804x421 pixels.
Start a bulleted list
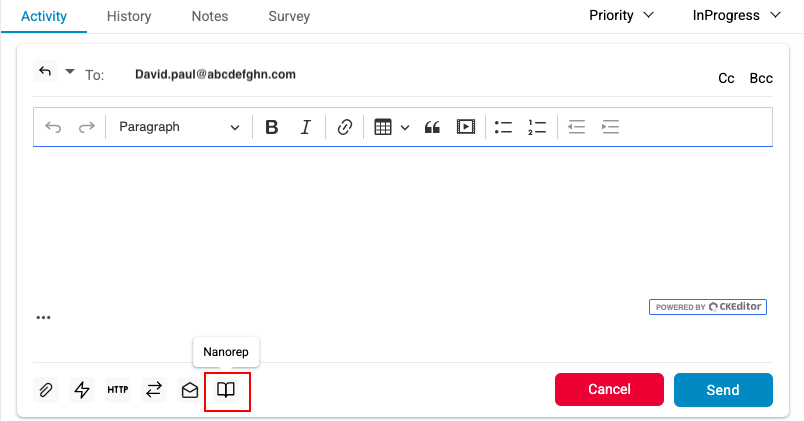(503, 127)
